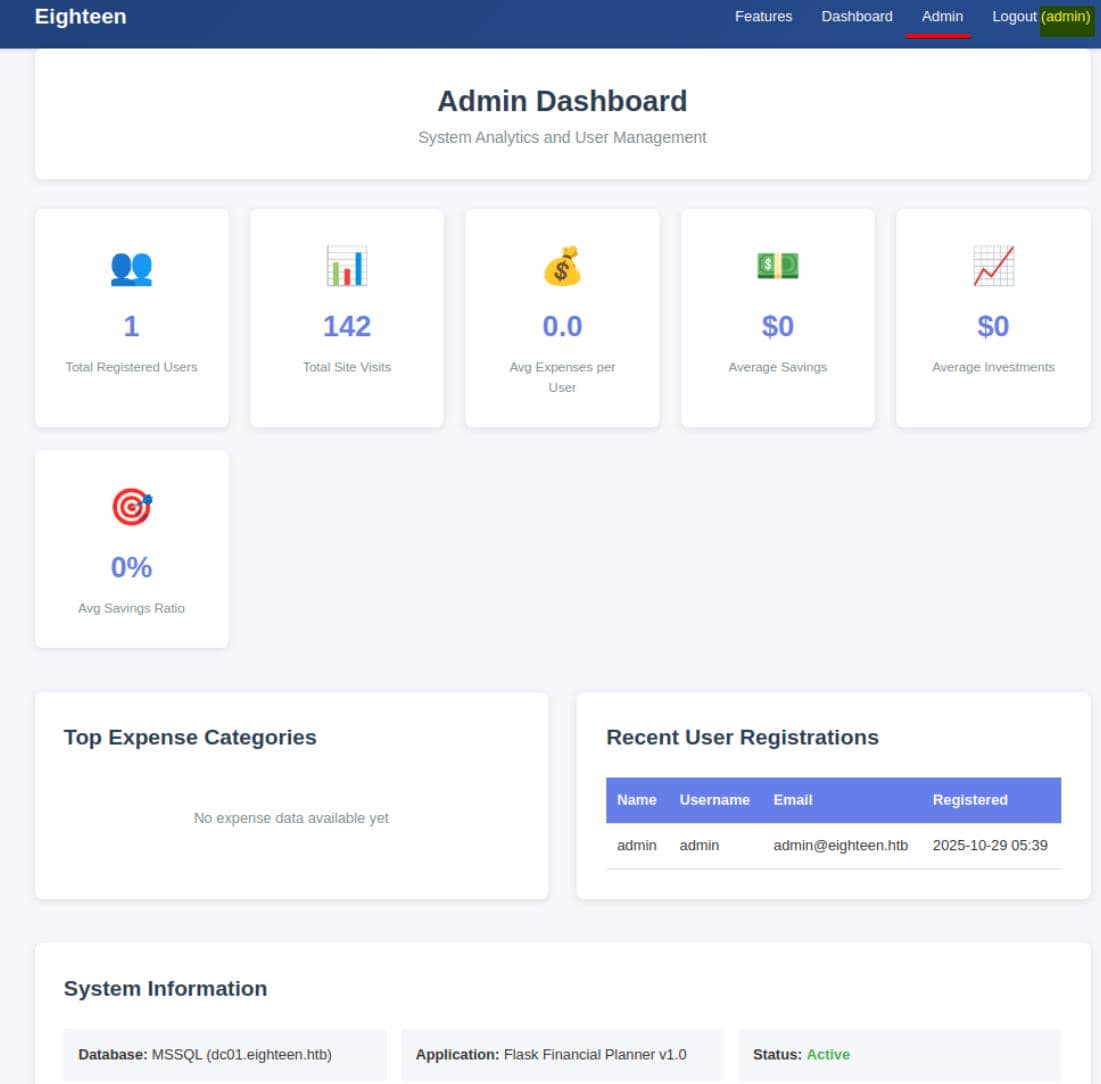Click the bullseye target savings ratio icon
The width and height of the screenshot is (1101, 1084).
click(132, 506)
